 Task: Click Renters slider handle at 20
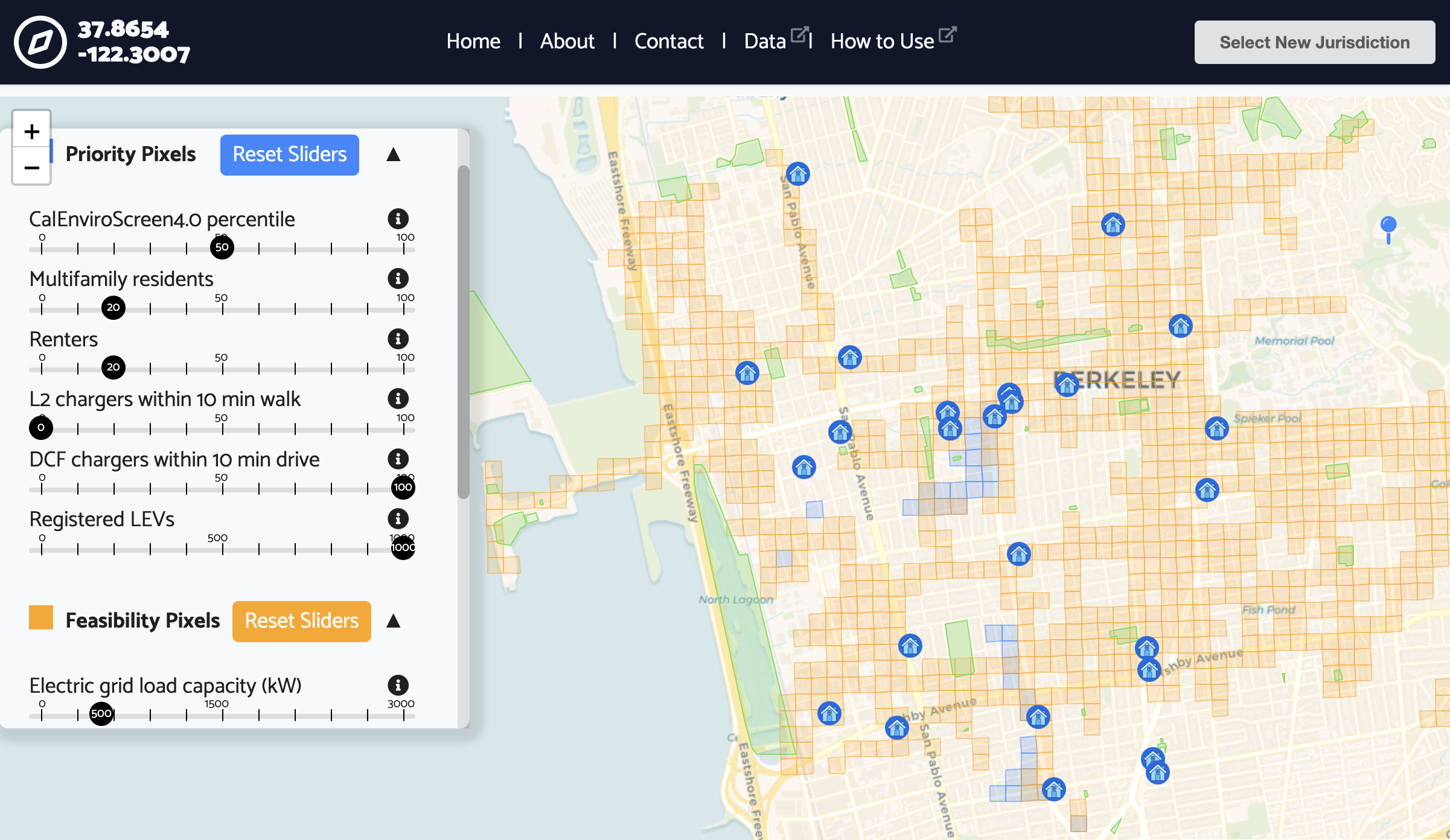(113, 367)
